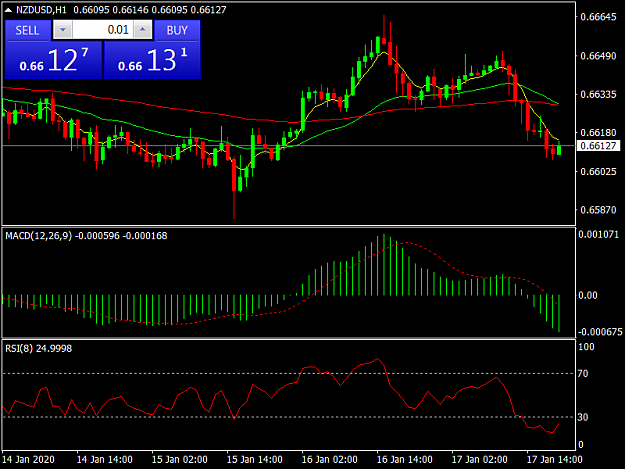The image size is (625, 469).
Task: Collapse one-click trading panel triangle icon
Action: 8,10
